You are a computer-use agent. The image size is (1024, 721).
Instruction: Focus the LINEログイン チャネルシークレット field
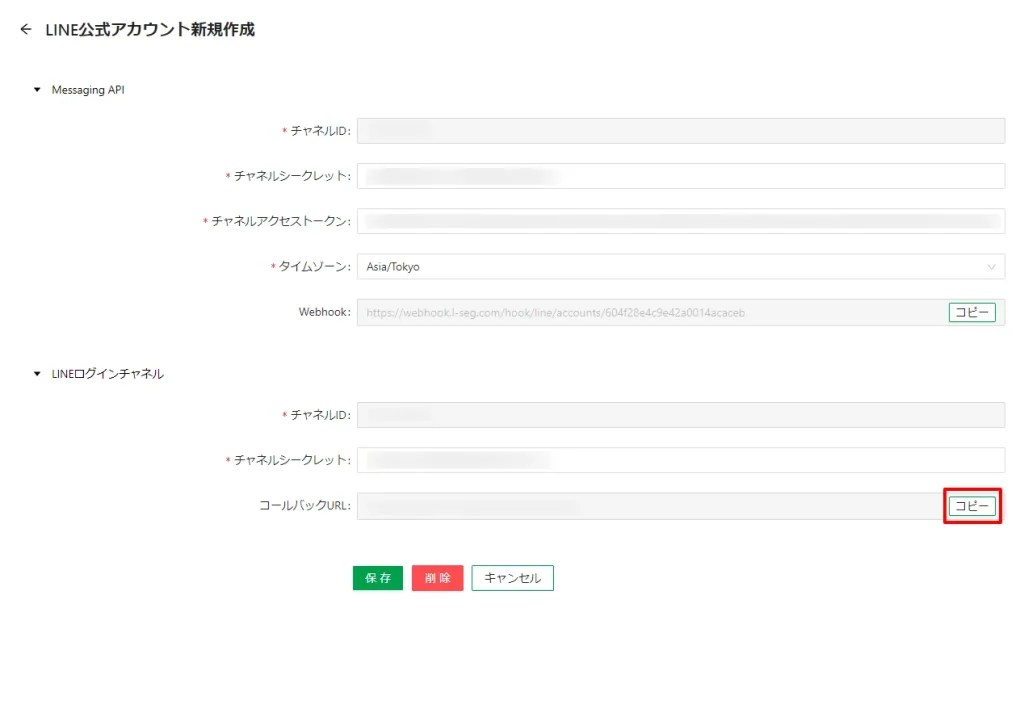click(680, 460)
